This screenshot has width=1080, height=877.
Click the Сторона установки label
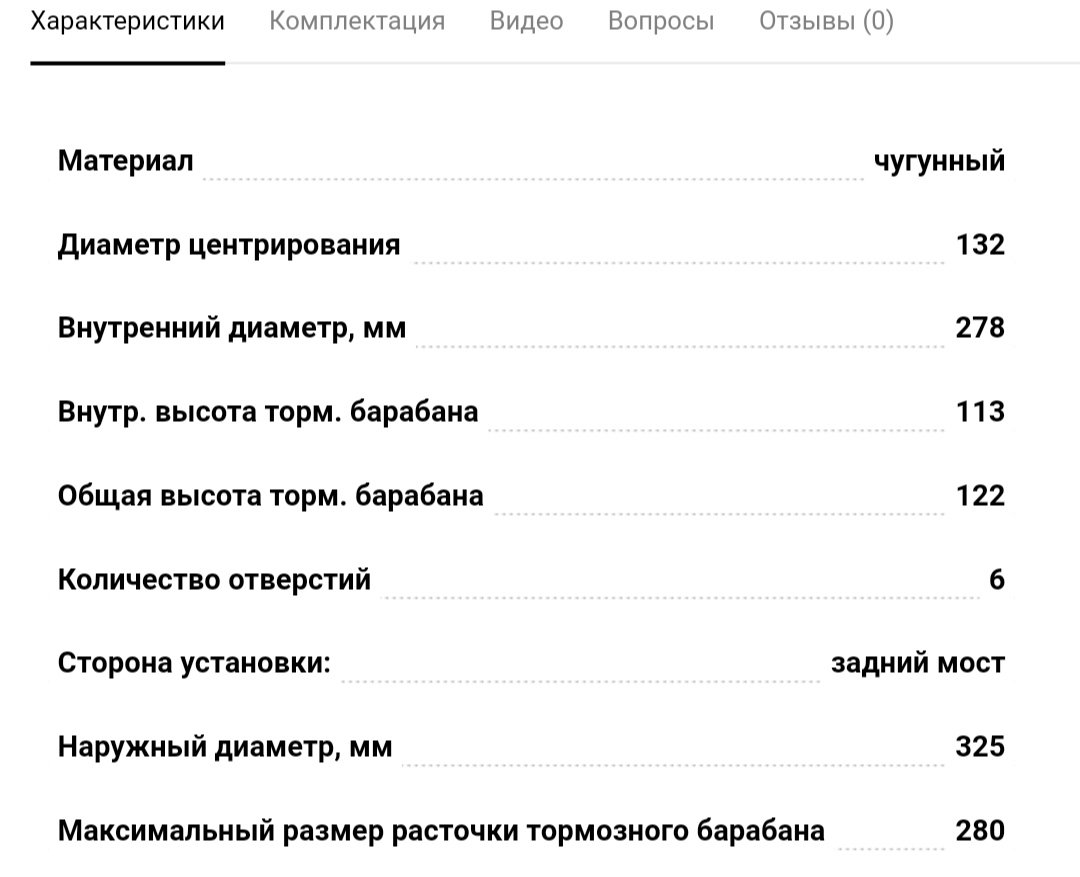[x=194, y=663]
